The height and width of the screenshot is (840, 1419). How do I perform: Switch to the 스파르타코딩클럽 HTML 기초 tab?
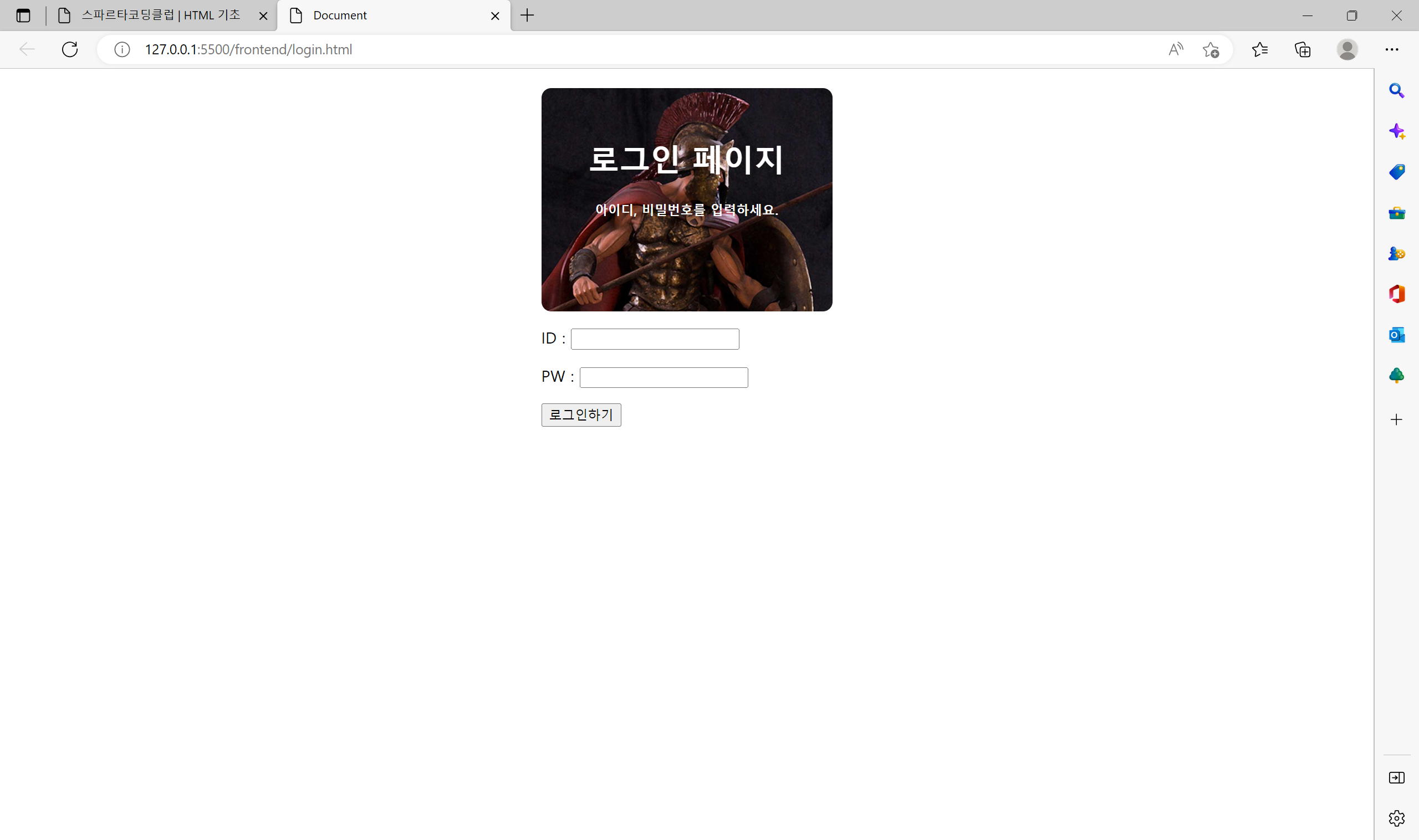[x=162, y=16]
